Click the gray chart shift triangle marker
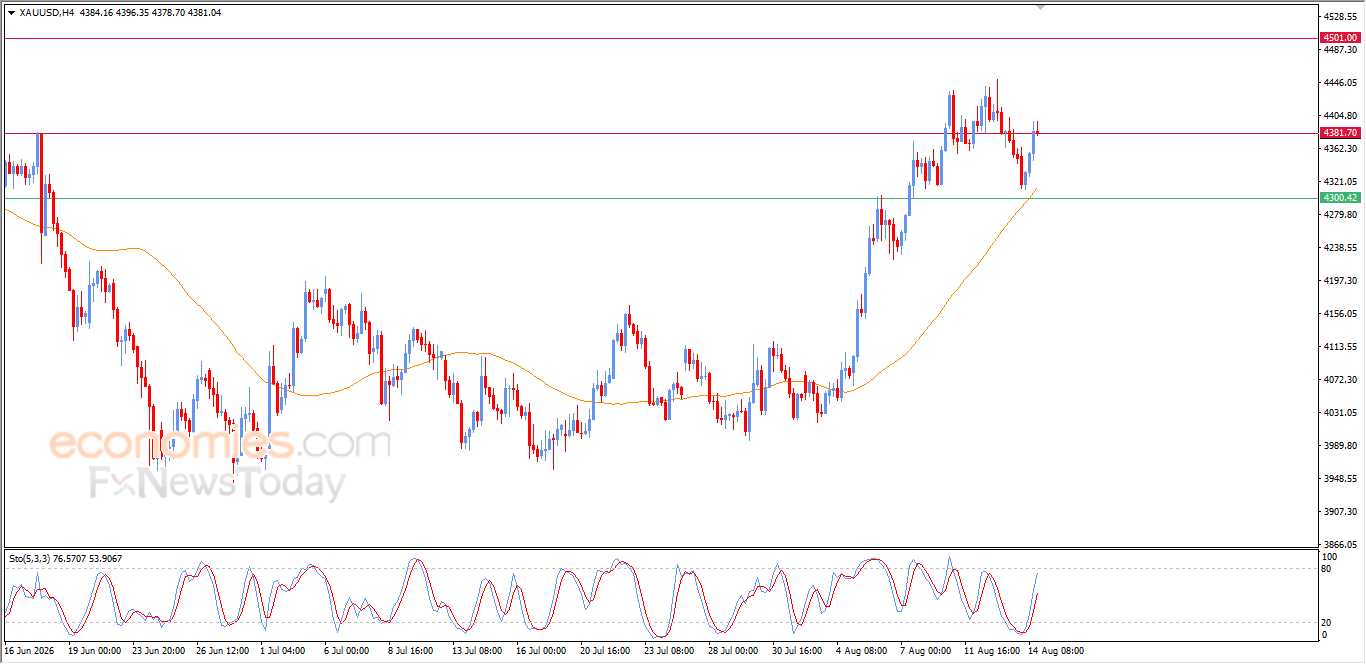 (1039, 7)
